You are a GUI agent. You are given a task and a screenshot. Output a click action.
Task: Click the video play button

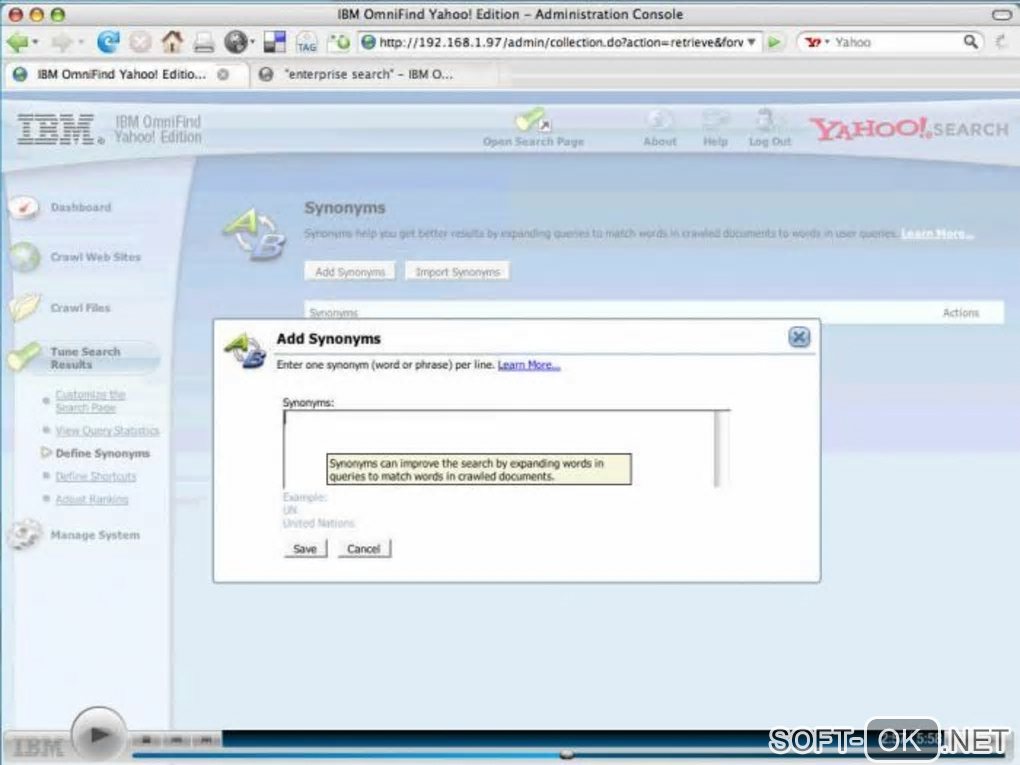pyautogui.click(x=98, y=735)
